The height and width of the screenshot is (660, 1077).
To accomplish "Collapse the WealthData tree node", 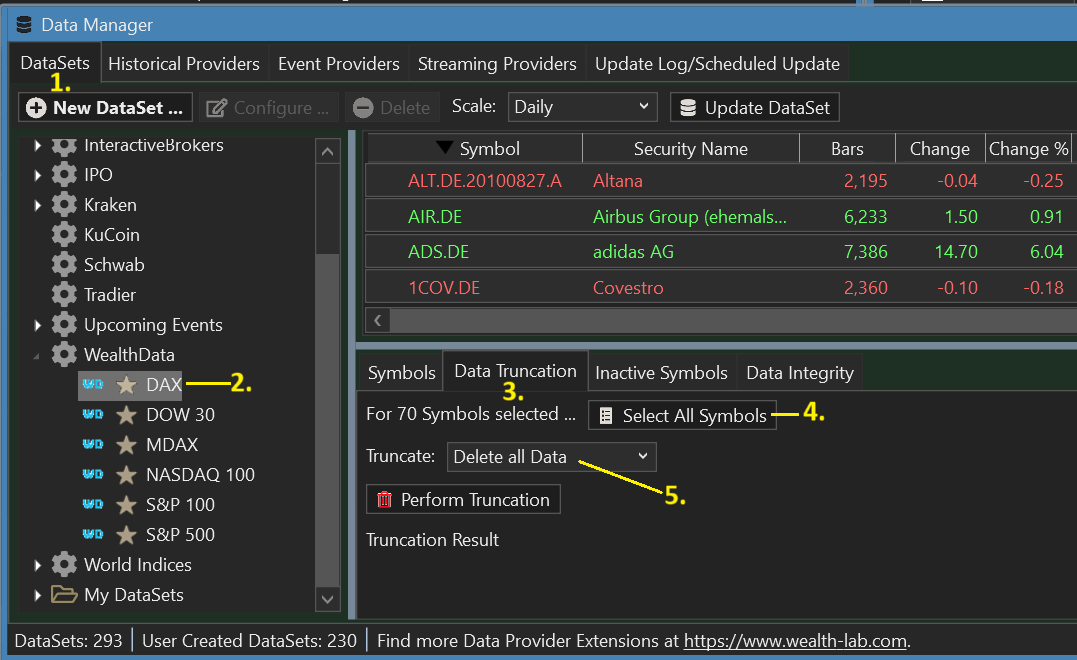I will pos(38,355).
